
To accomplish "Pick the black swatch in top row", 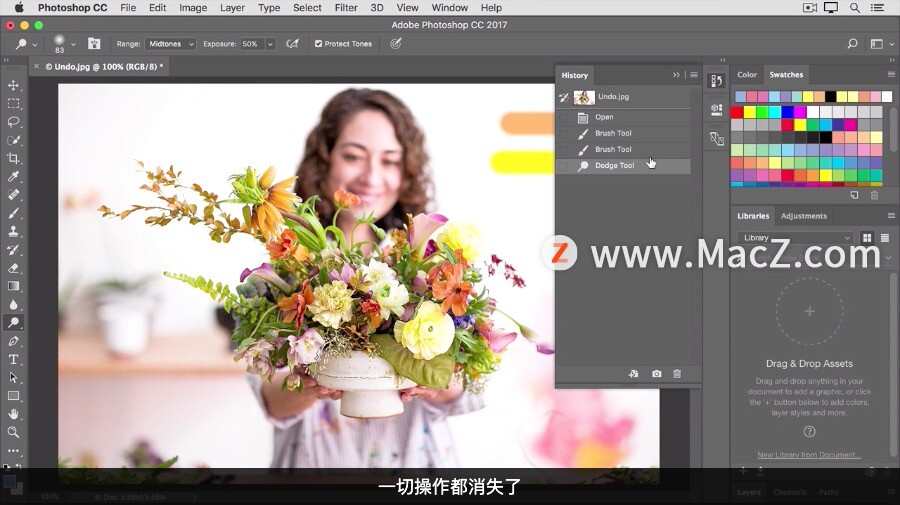I will pyautogui.click(x=831, y=96).
